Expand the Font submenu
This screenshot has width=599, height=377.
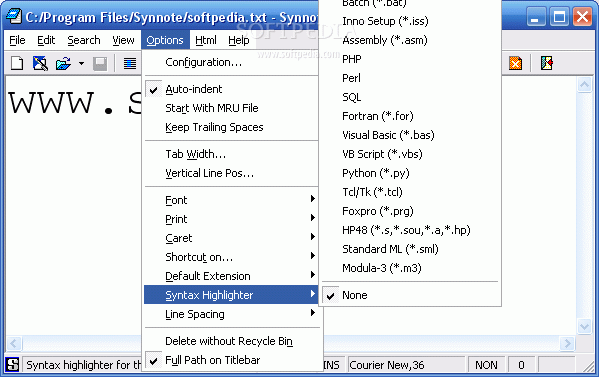[x=232, y=200]
